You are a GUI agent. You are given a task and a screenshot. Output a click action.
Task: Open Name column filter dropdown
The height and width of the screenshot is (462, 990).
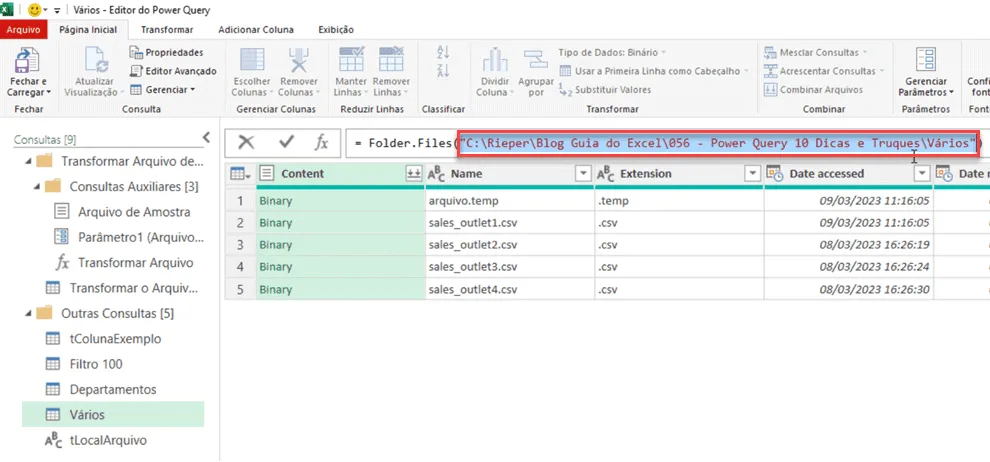pos(583,174)
